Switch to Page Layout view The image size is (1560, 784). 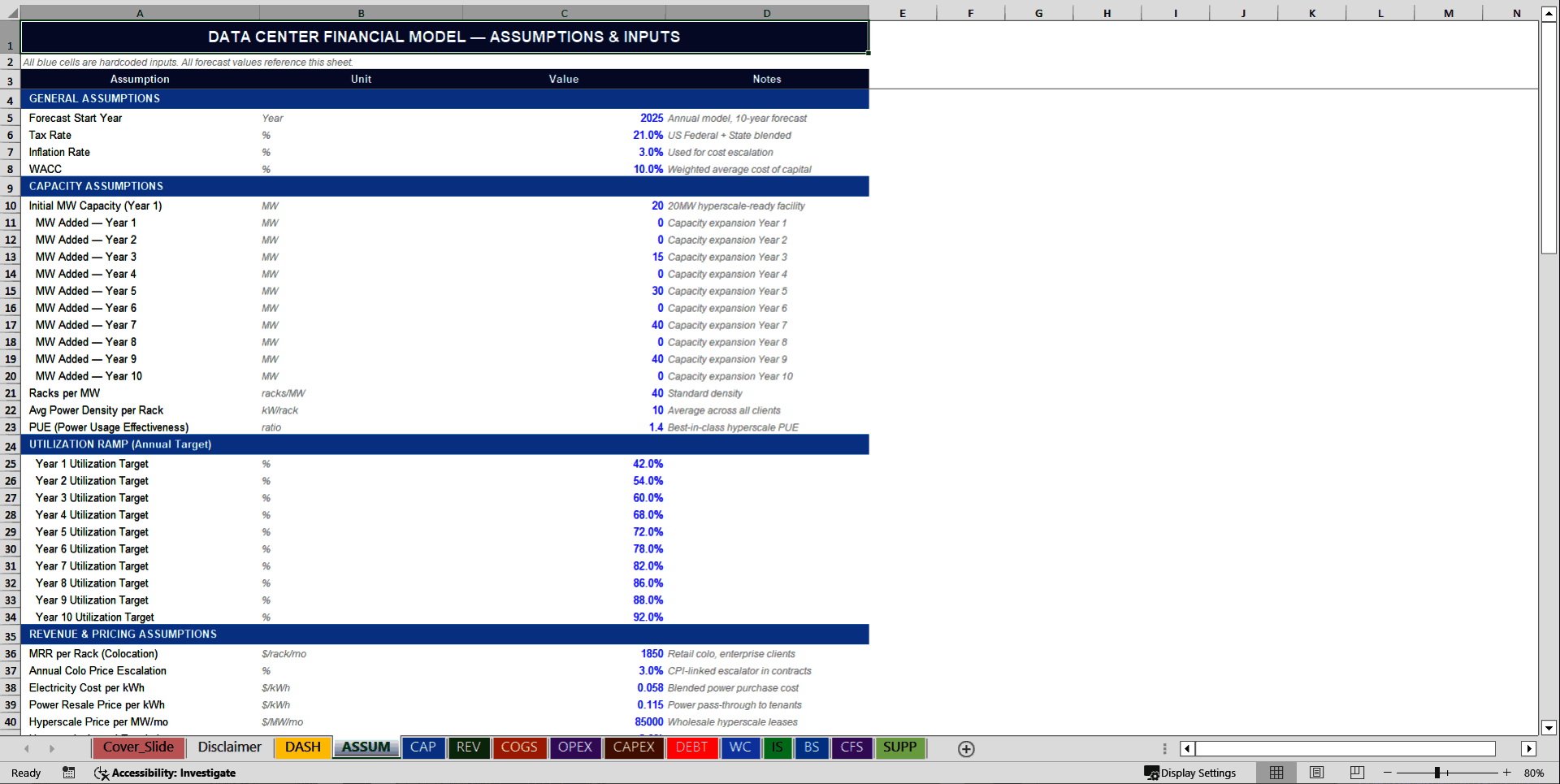[x=1315, y=773]
